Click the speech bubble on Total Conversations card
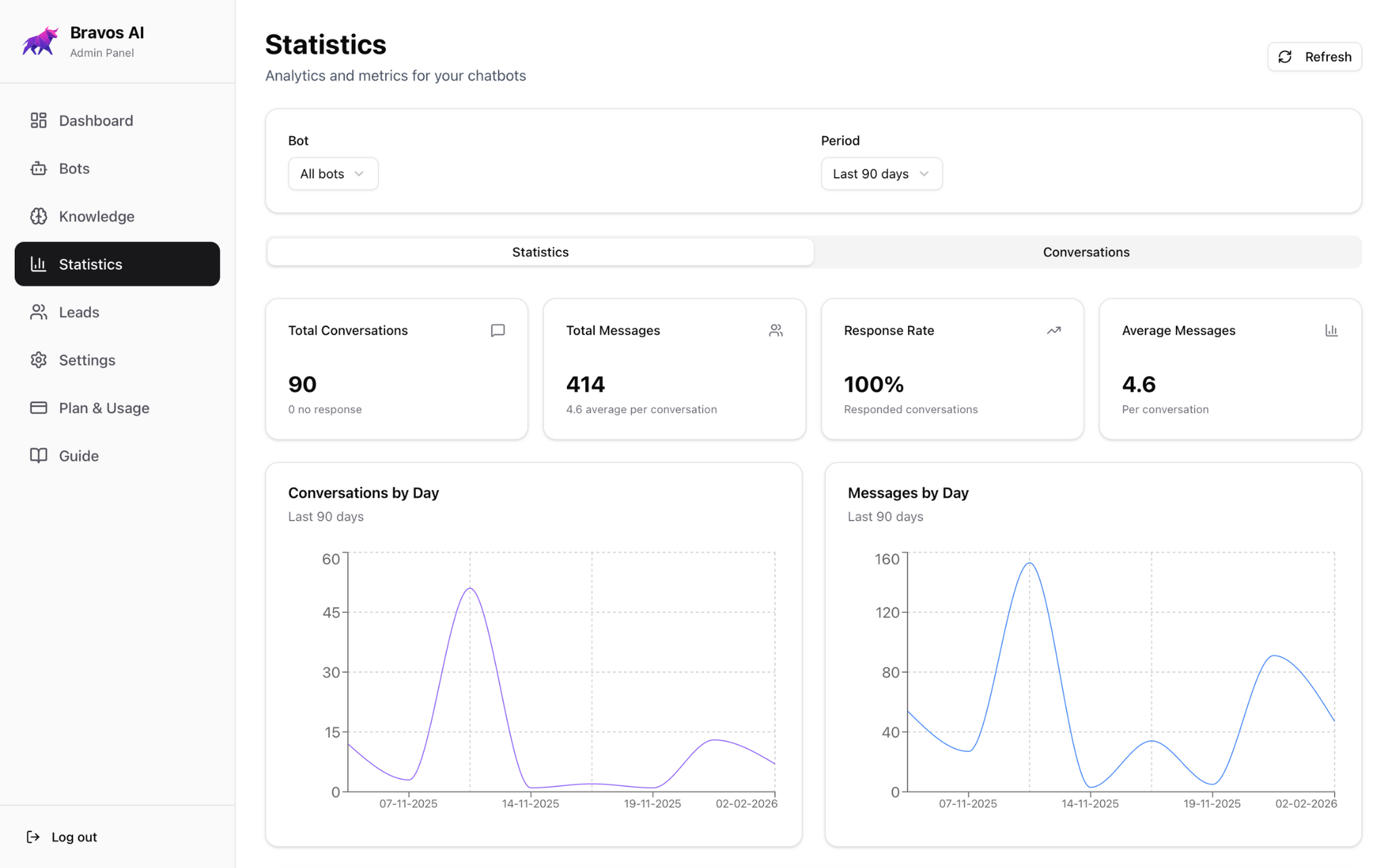Image resolution: width=1389 pixels, height=868 pixels. click(x=497, y=330)
